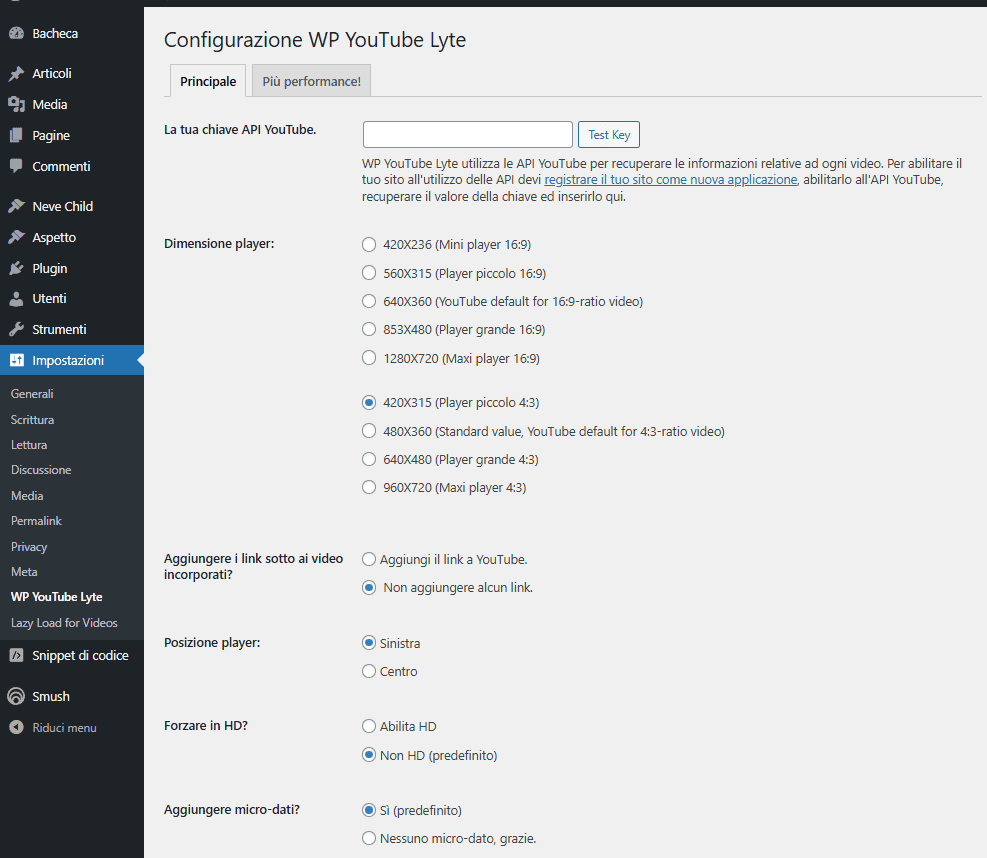Select Sì (predefinito) for micro-dati
987x858 pixels.
pyautogui.click(x=369, y=810)
